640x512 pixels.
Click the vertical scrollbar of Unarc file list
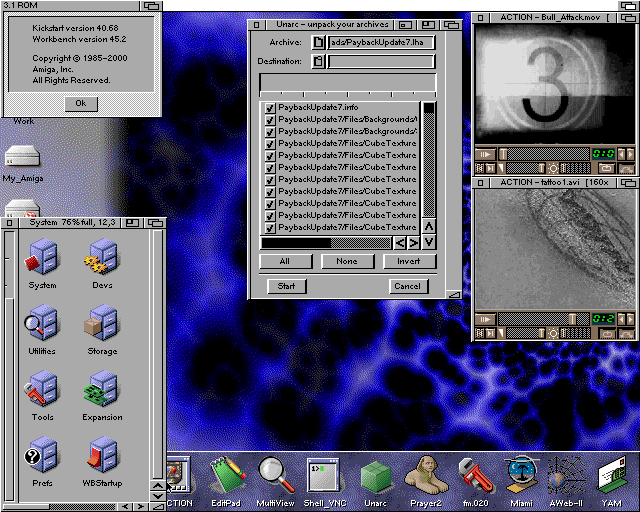(429, 160)
